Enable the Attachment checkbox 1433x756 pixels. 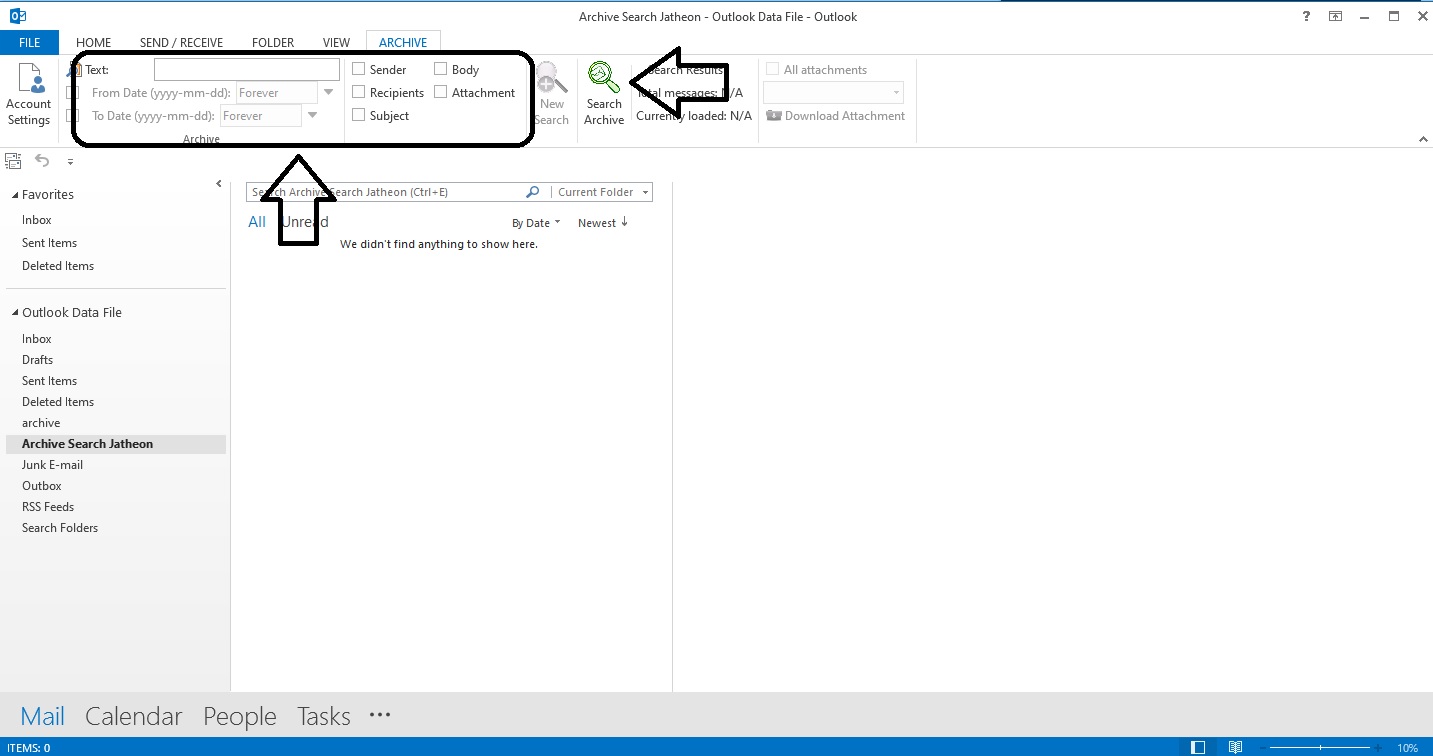point(440,93)
